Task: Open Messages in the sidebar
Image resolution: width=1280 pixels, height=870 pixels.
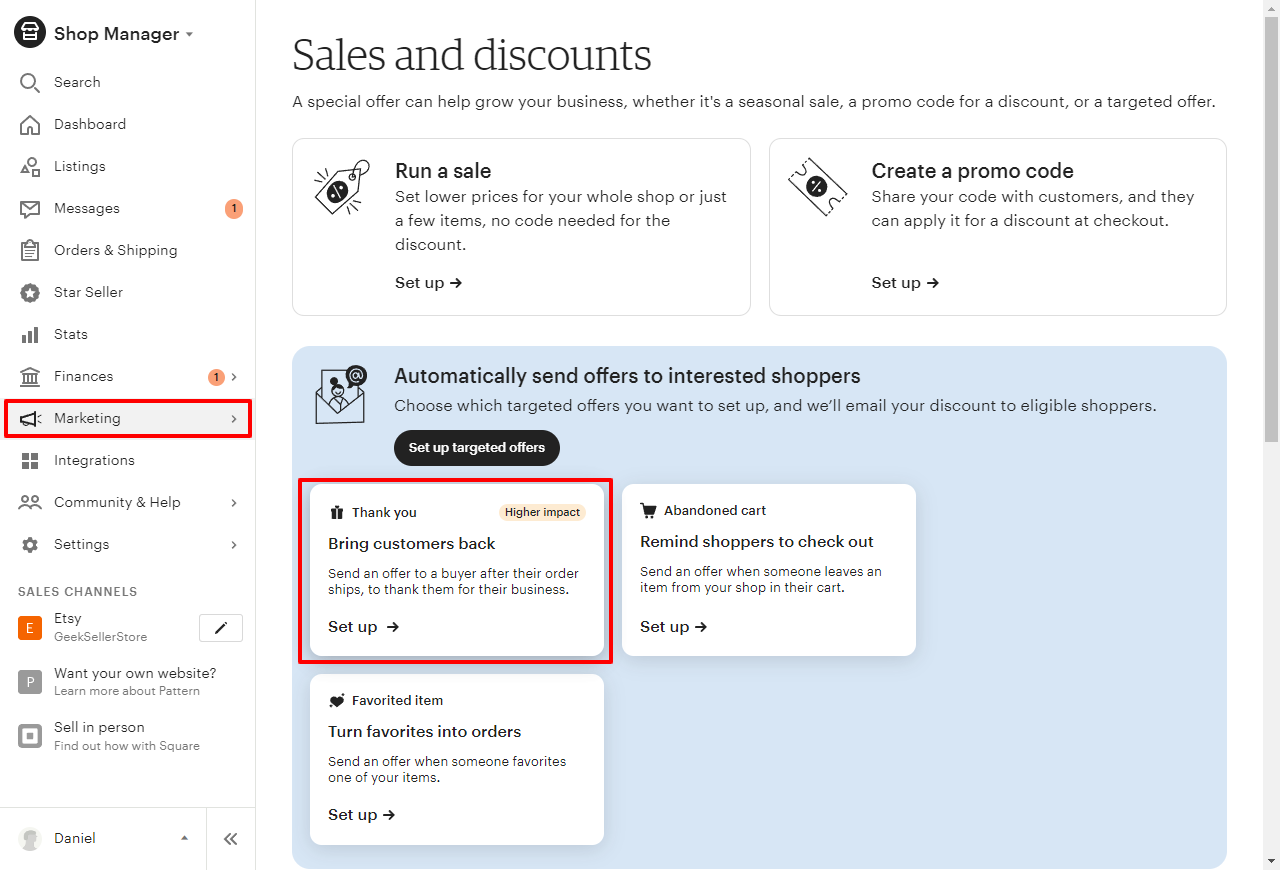Action: (87, 208)
